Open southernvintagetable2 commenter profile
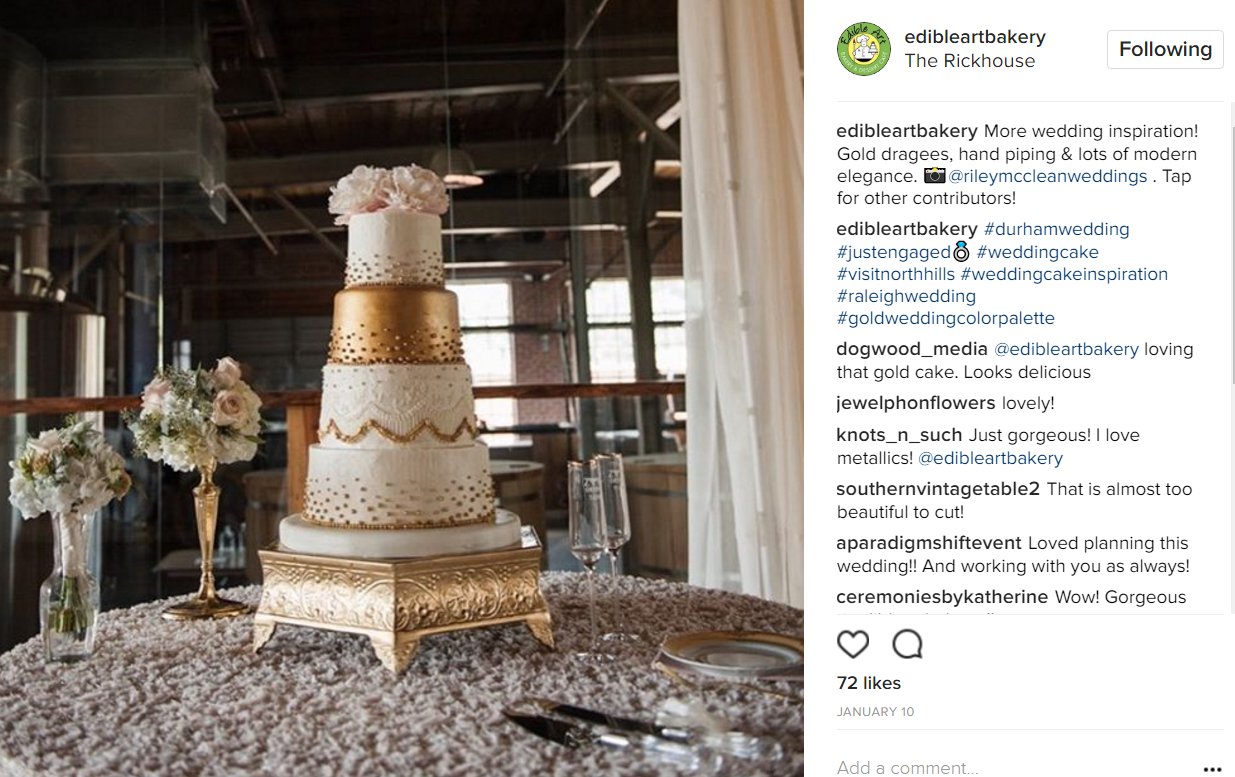This screenshot has height=777, width=1235. (938, 489)
